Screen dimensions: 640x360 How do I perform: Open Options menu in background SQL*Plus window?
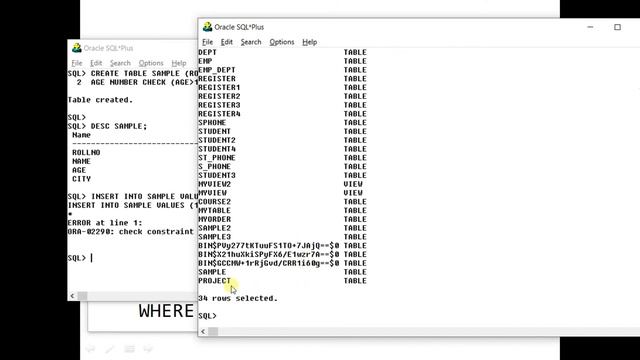tap(151, 63)
